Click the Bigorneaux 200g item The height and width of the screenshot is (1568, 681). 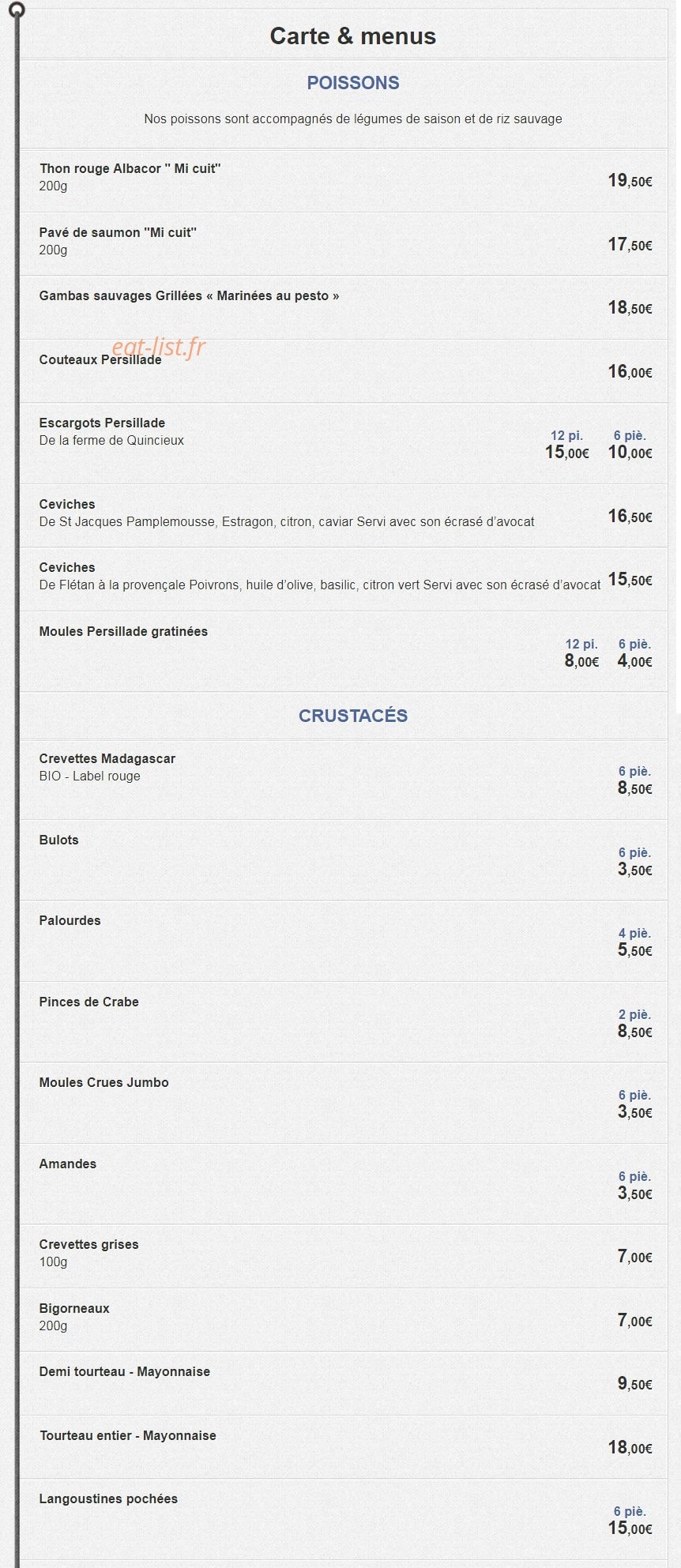74,1317
